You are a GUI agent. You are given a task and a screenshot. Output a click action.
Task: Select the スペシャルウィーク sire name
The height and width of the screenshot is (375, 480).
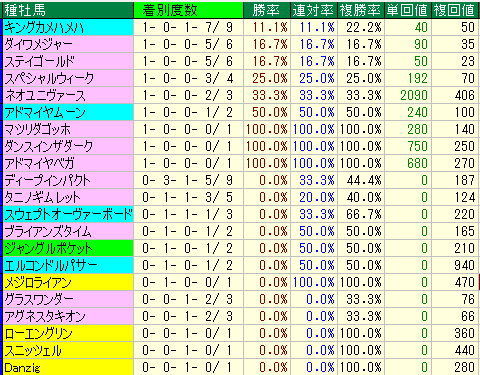click(x=49, y=78)
